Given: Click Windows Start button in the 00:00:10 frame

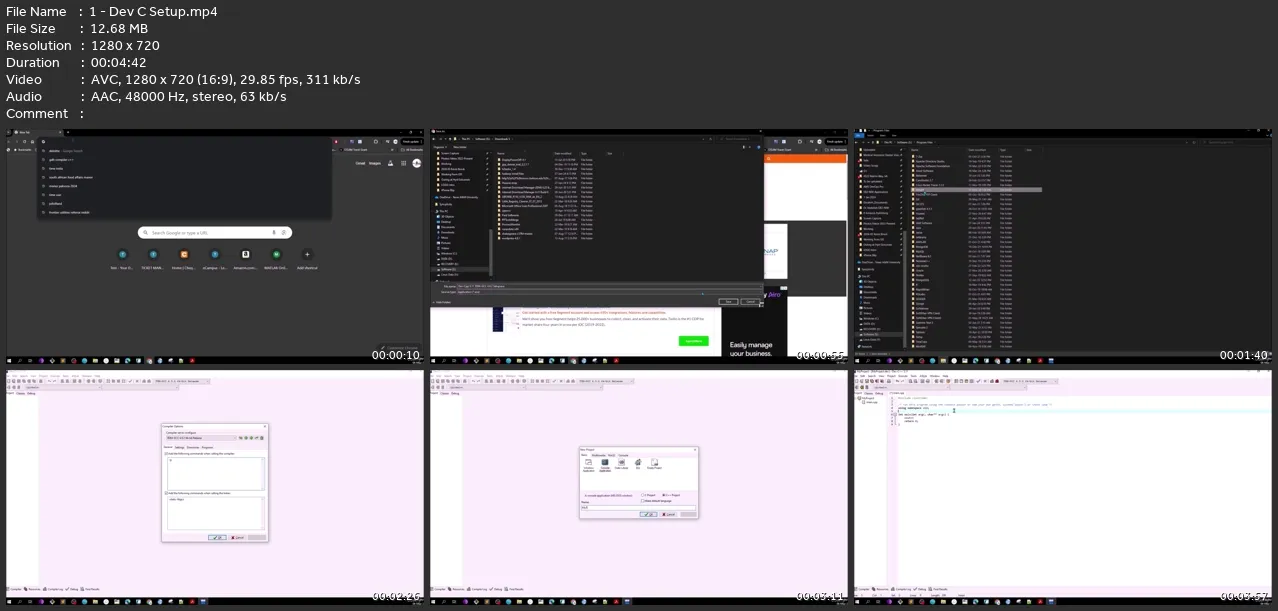Looking at the screenshot, I should (10, 359).
